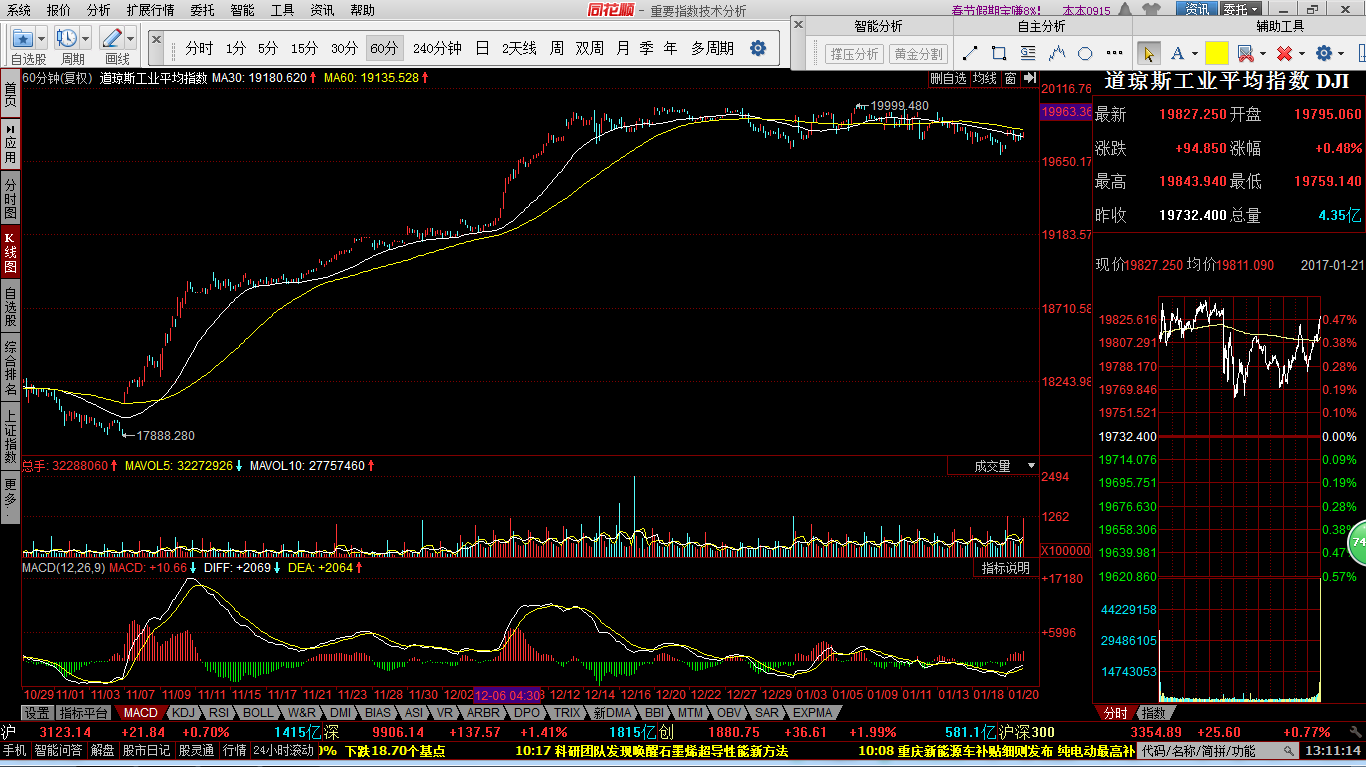Click the 设置 indicator settings button
Viewport: 1366px width, 767px height.
(38, 713)
